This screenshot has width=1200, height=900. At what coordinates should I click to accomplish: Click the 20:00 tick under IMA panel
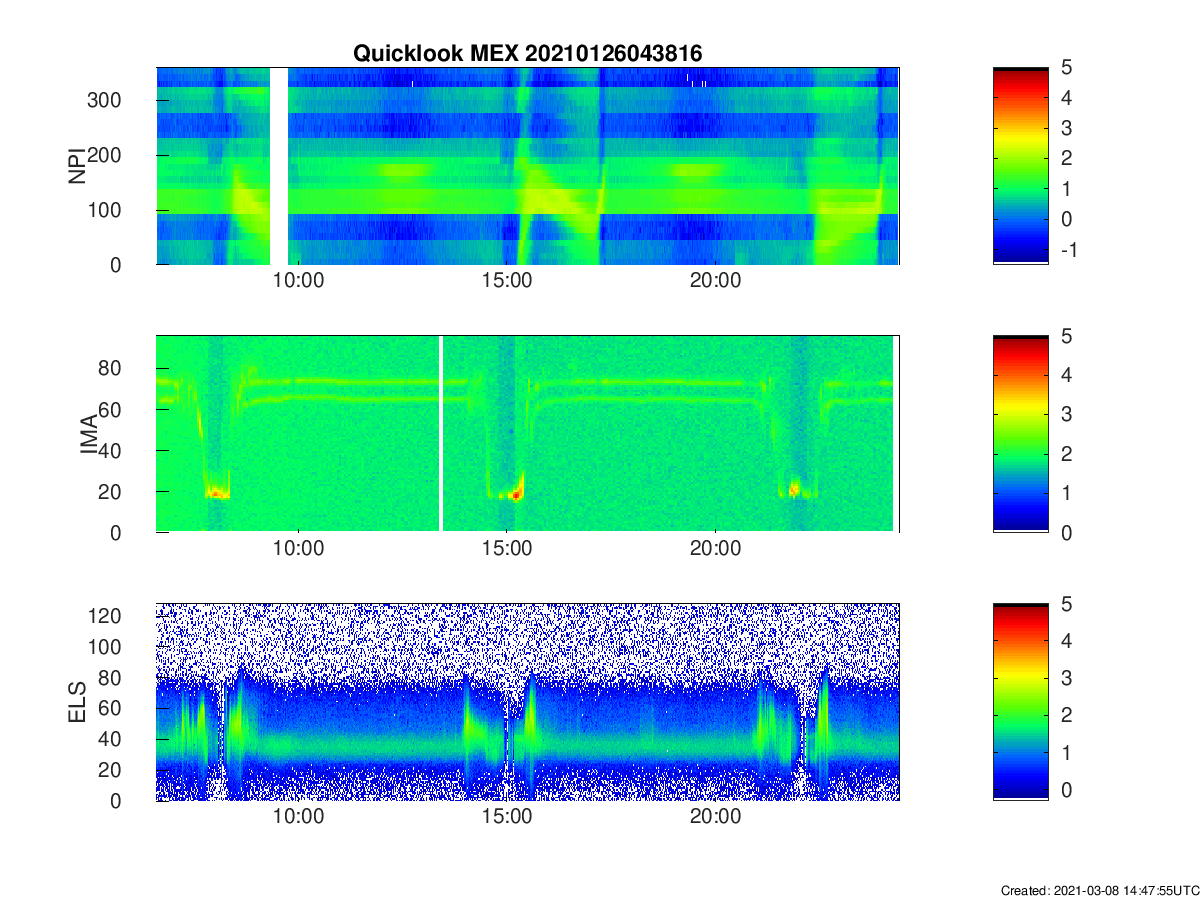(716, 549)
